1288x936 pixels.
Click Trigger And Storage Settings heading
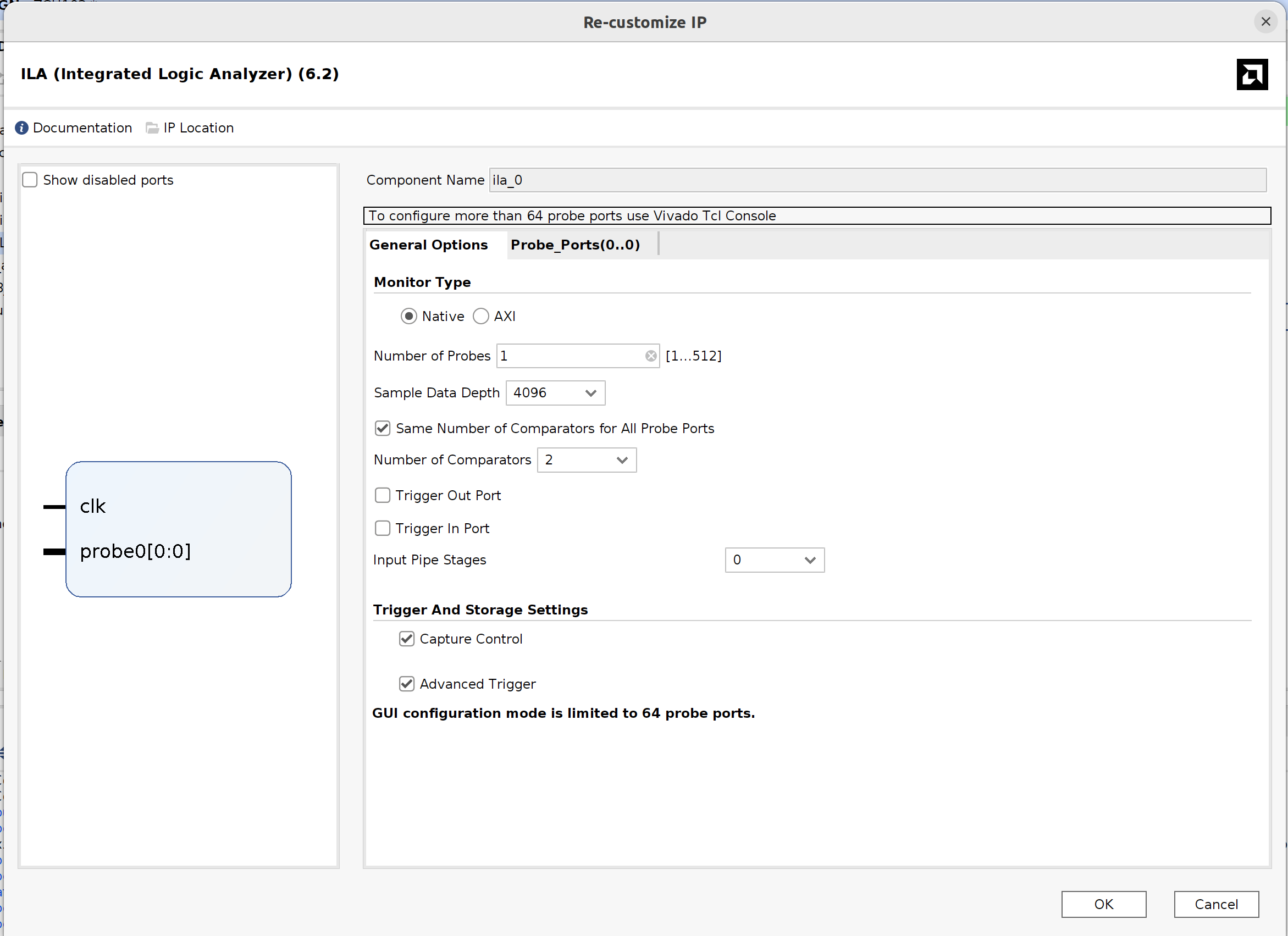point(480,610)
